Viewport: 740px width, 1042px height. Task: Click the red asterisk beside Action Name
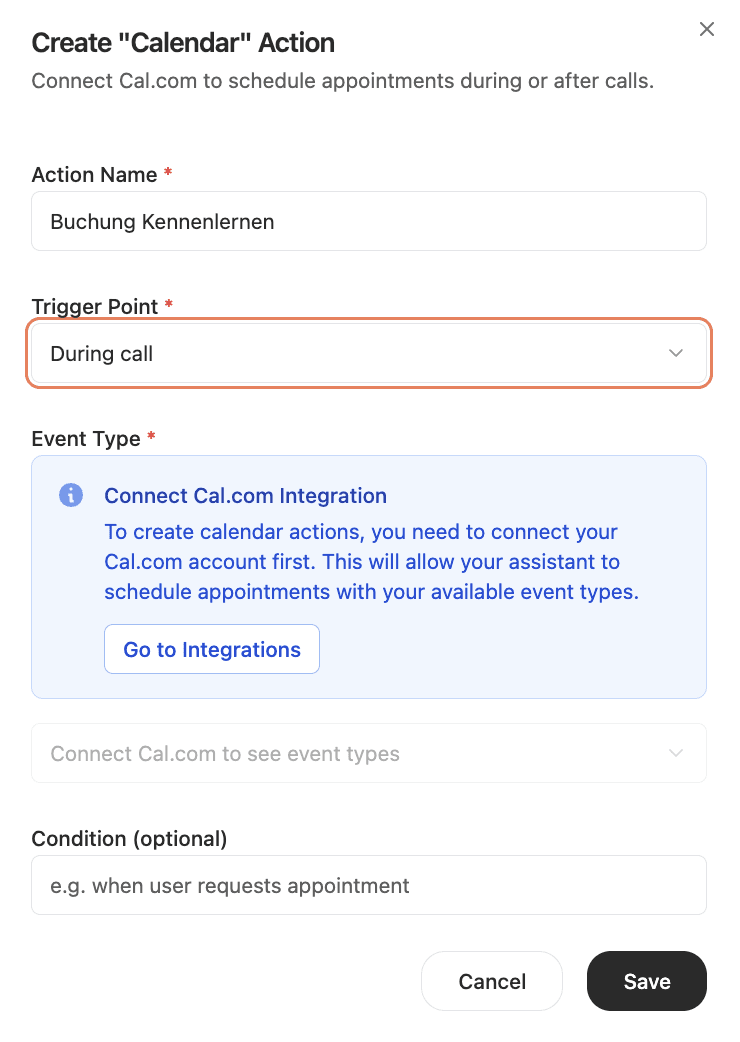(x=168, y=174)
